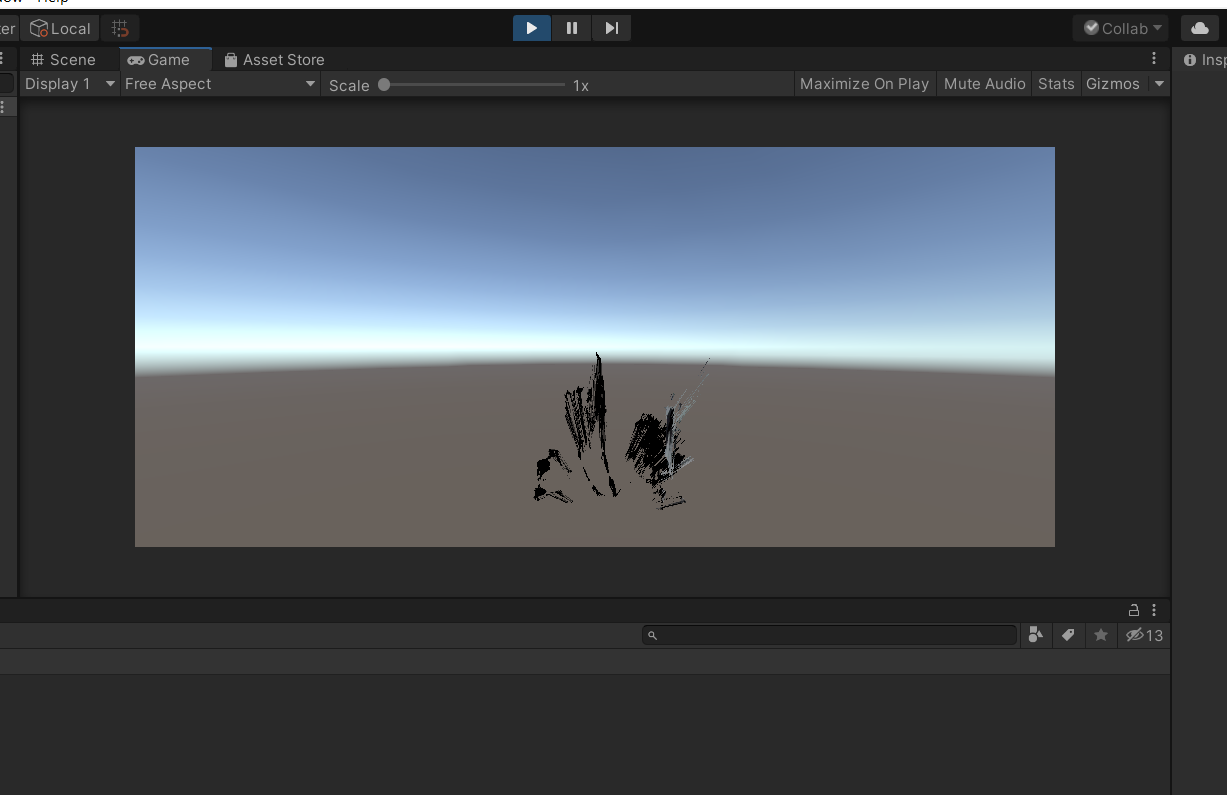Switch to the Scene tab
The height and width of the screenshot is (795, 1227).
coord(64,60)
